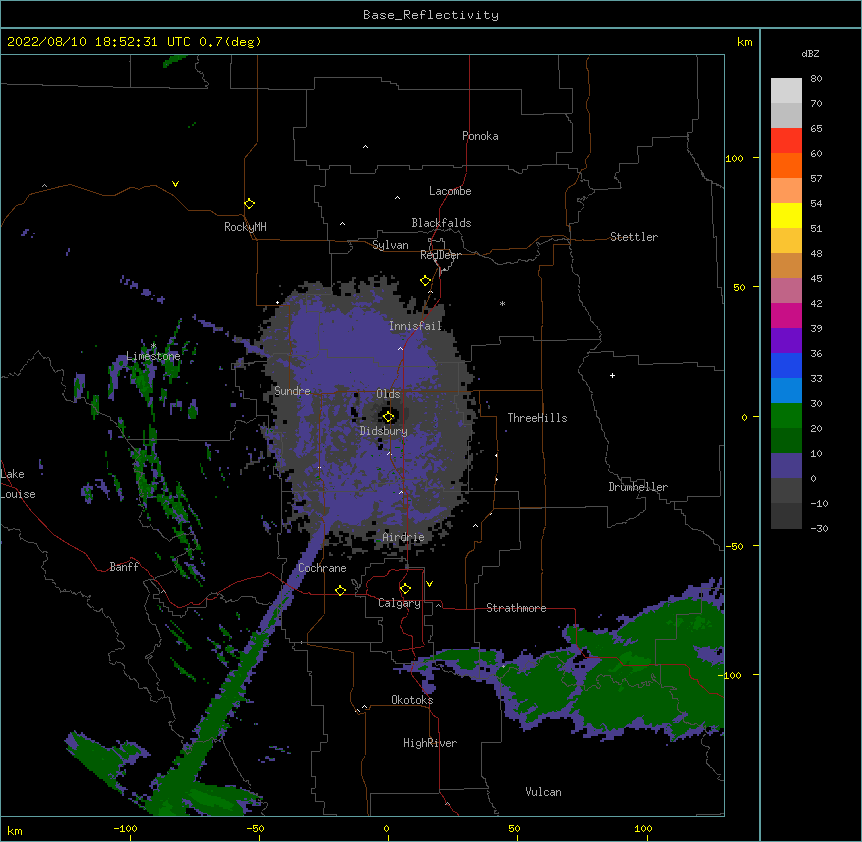Select the purple 36–39 dBZ legend swatch
This screenshot has width=862, height=842.
[x=786, y=341]
